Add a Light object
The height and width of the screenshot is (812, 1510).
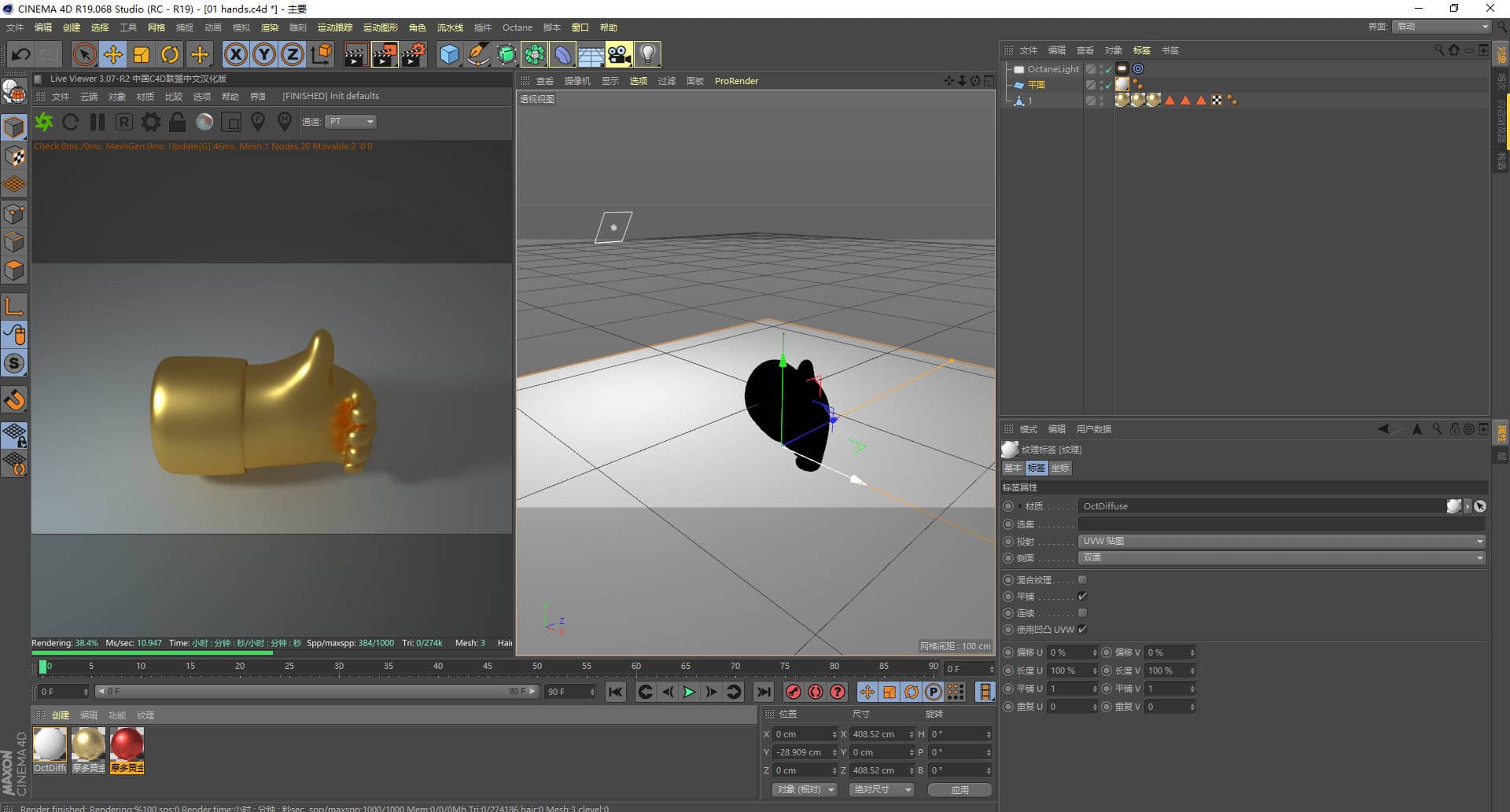(647, 54)
